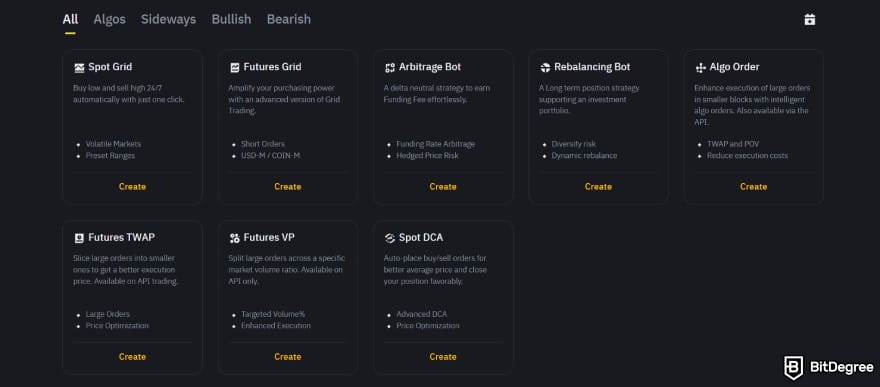The image size is (880, 387).
Task: Click the Rebalancing Bot title
Action: 592,67
